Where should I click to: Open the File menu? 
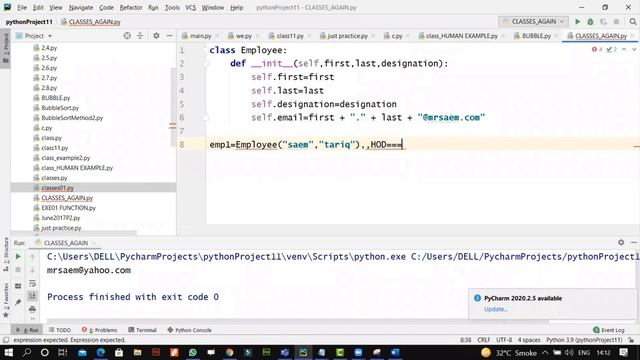(x=22, y=7)
